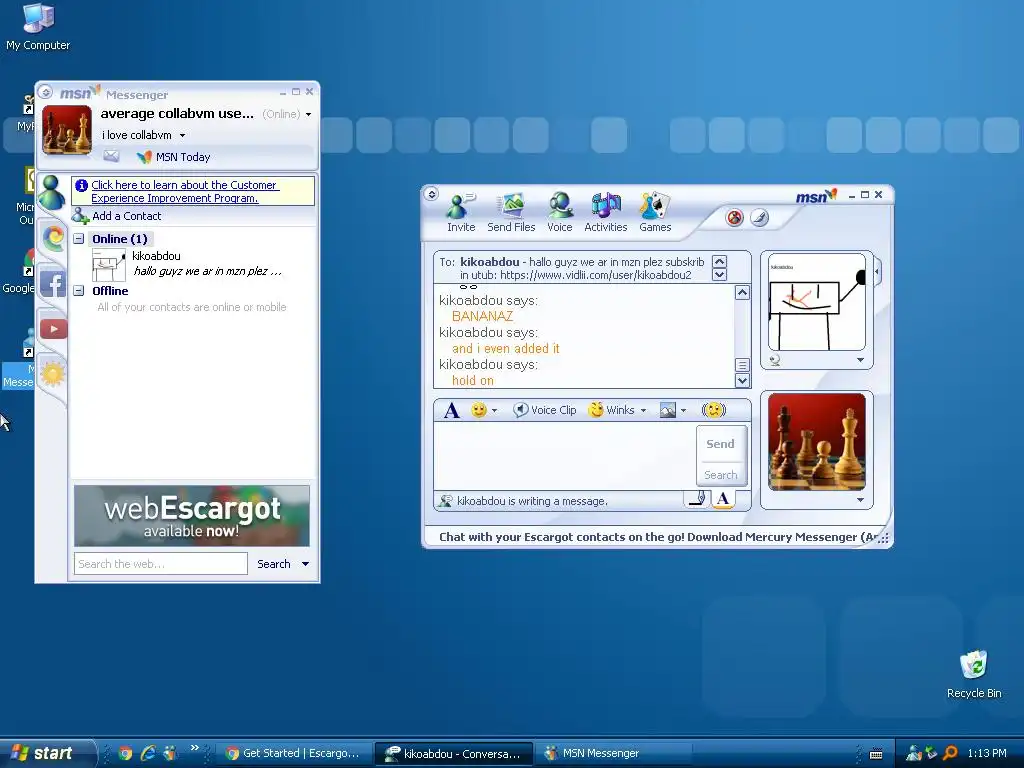
Task: Collapse the display picture side panel
Action: (x=877, y=271)
